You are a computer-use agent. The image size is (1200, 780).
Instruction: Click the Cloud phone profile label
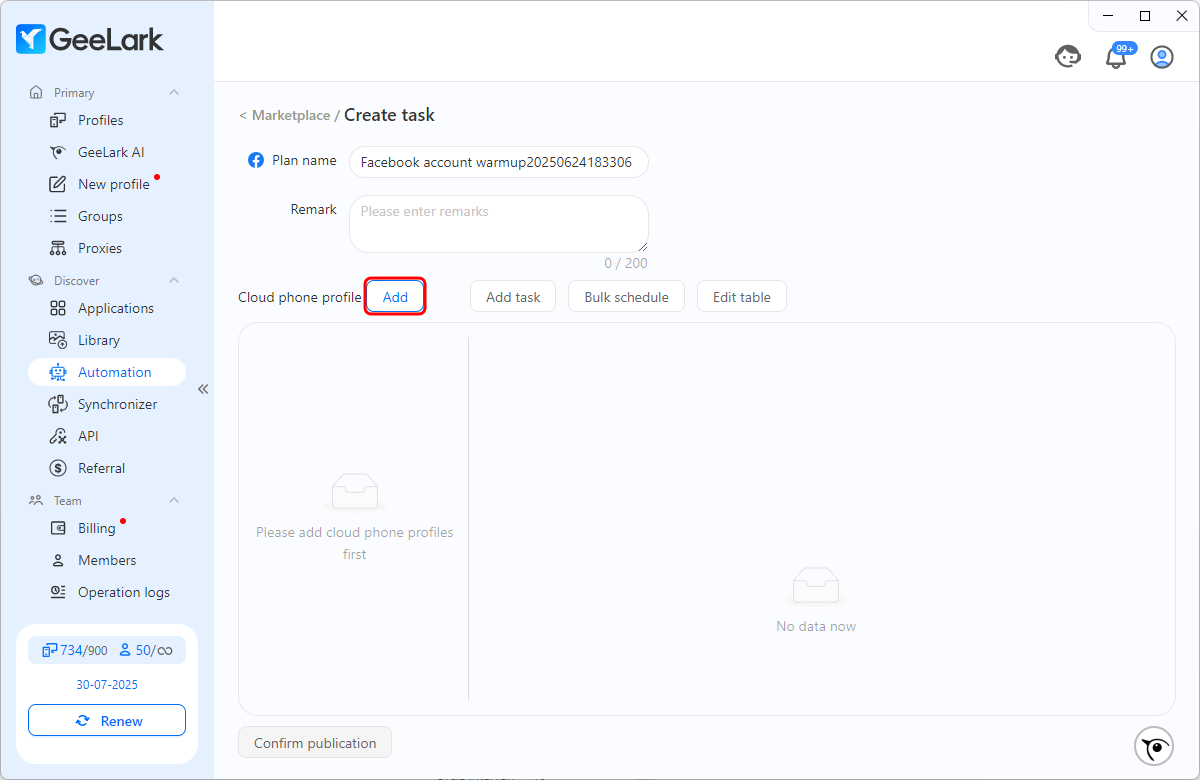(299, 297)
